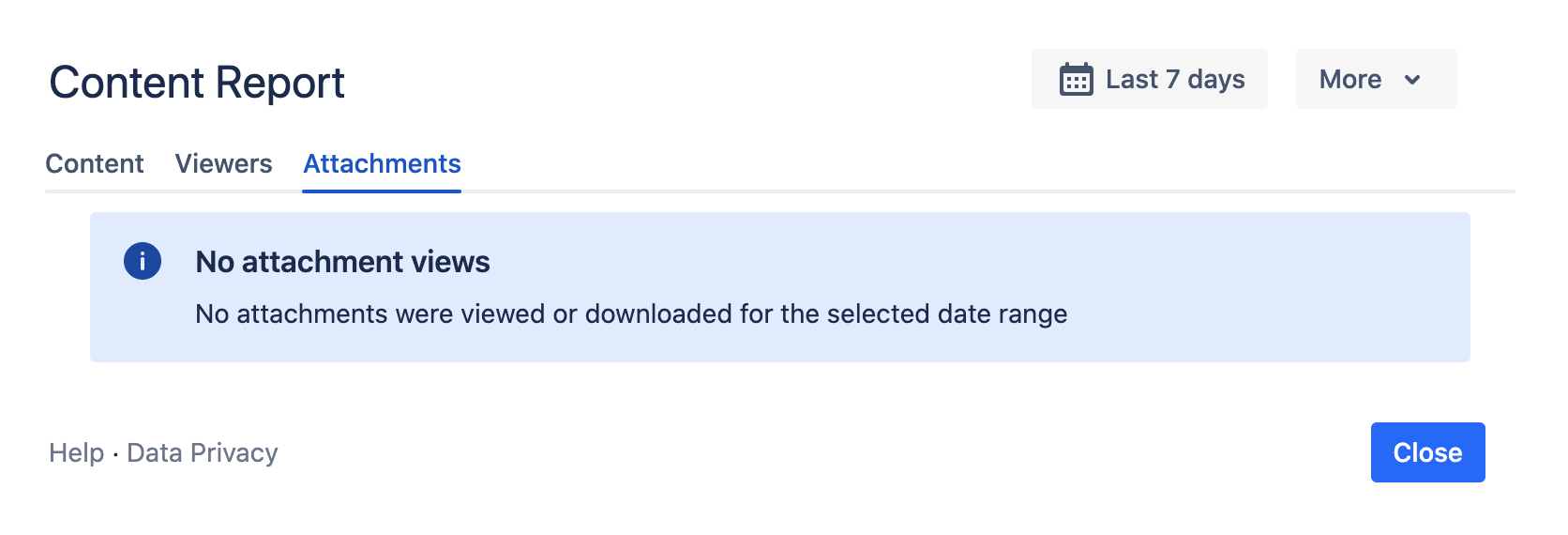Open the Last 7 days date range picker
The width and height of the screenshot is (1568, 535).
click(x=1149, y=79)
